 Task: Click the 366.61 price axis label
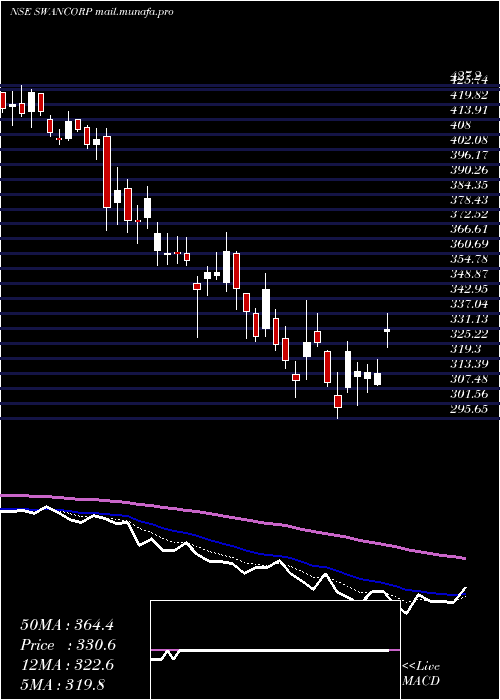click(x=470, y=229)
